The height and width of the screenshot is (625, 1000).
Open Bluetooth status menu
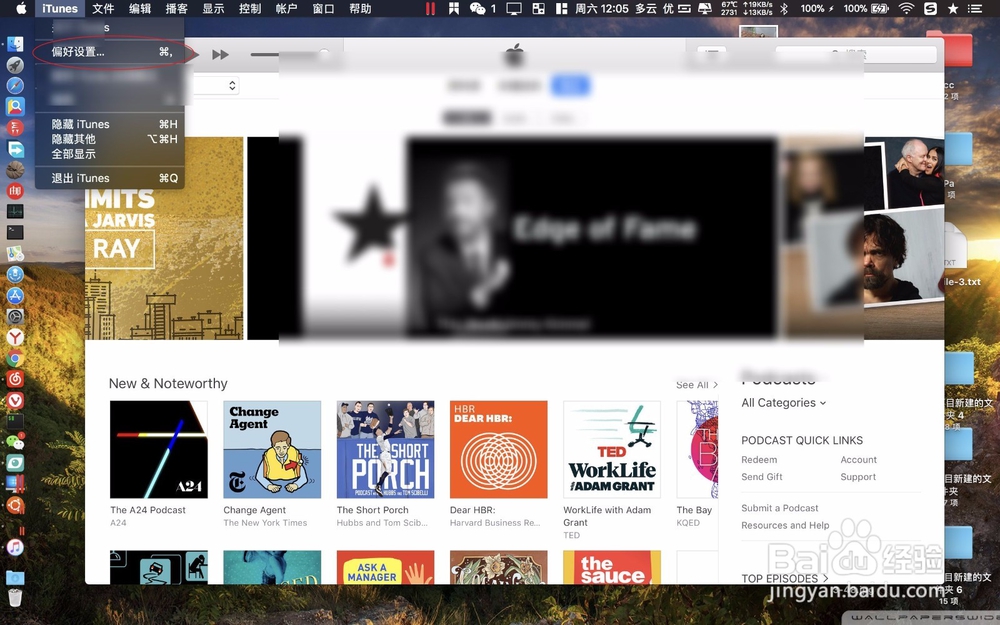(x=785, y=8)
